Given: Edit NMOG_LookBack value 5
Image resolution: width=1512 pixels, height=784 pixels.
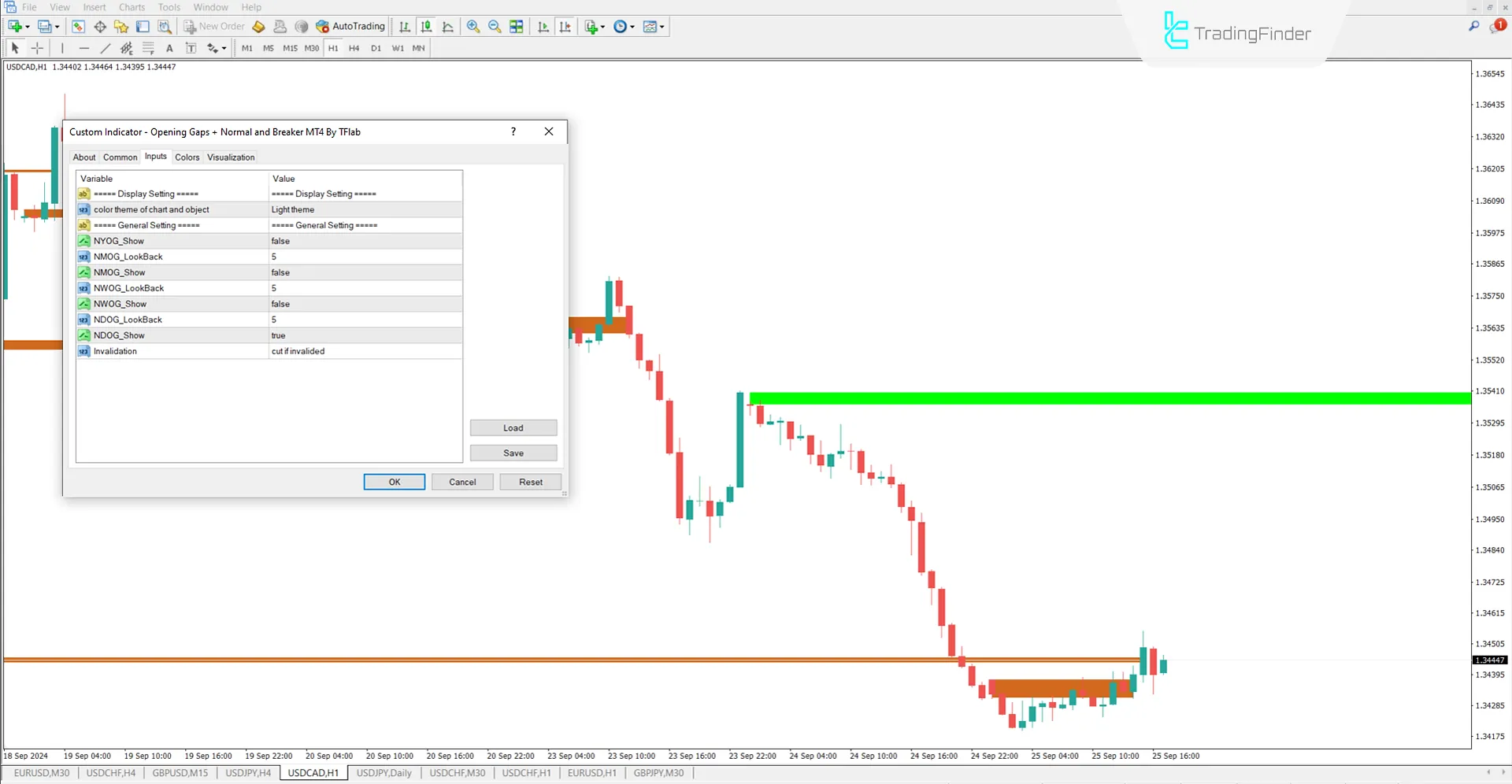Looking at the screenshot, I should click(365, 257).
